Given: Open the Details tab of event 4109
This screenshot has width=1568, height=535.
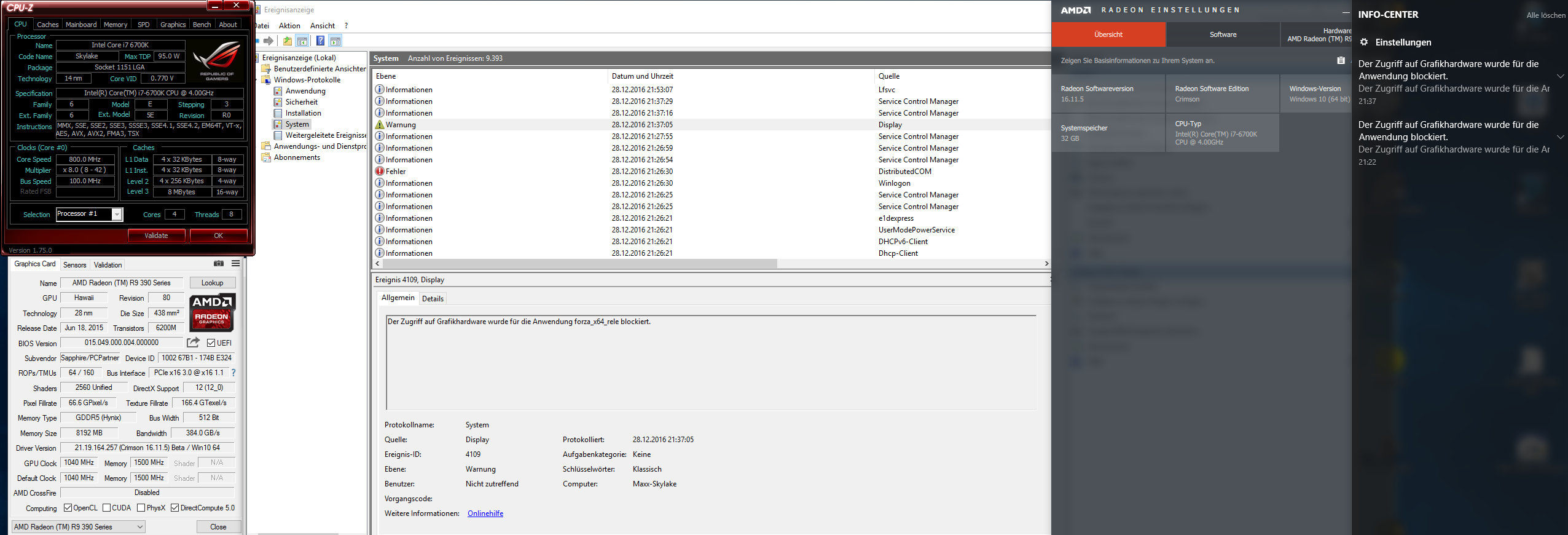Looking at the screenshot, I should click(433, 299).
